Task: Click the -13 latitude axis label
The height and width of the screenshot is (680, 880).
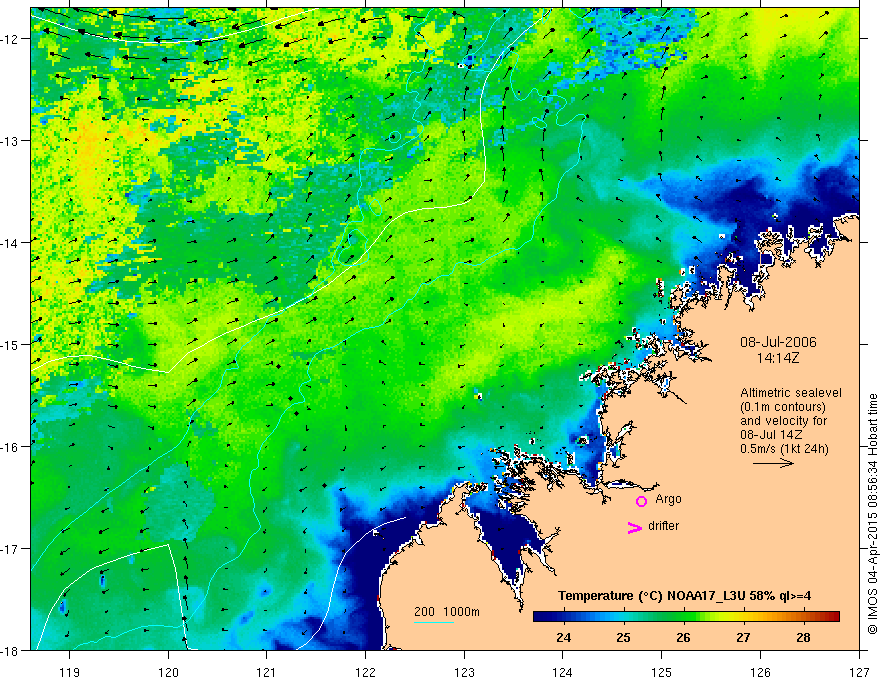Action: pyautogui.click(x=11, y=141)
